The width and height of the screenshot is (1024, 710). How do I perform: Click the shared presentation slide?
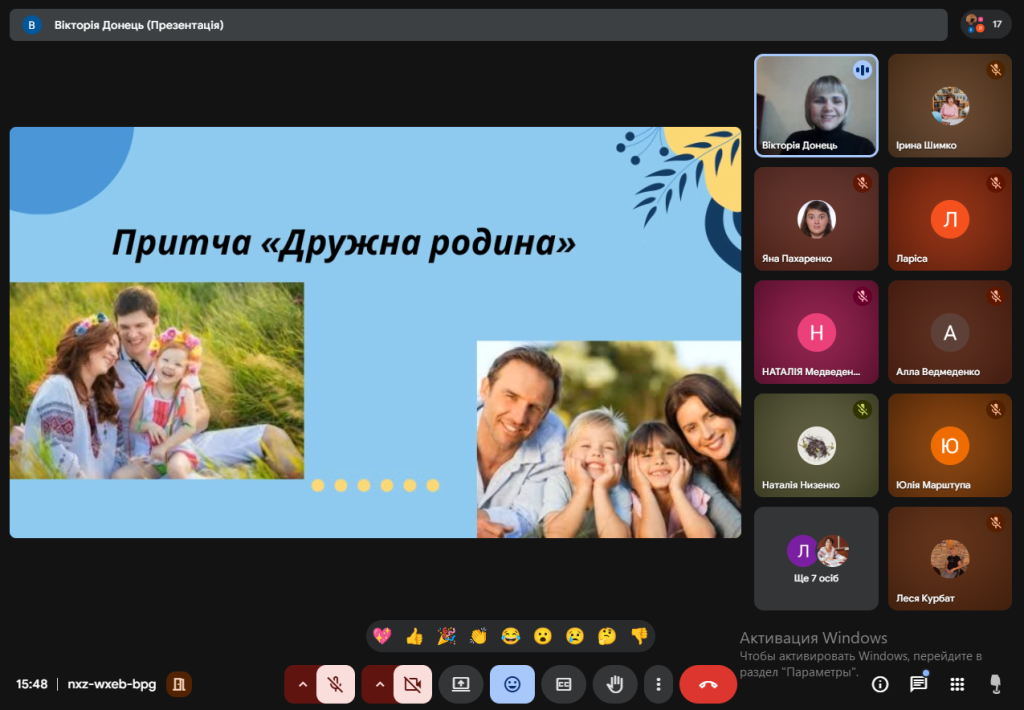tap(375, 332)
